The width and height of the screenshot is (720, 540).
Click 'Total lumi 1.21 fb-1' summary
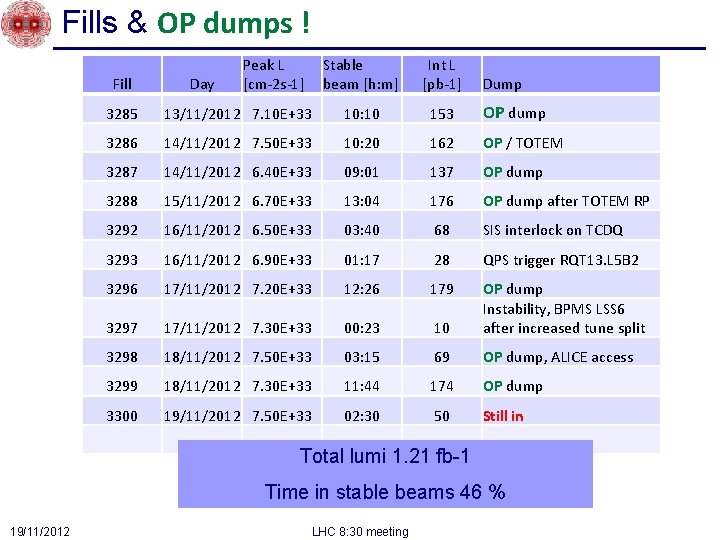(385, 456)
